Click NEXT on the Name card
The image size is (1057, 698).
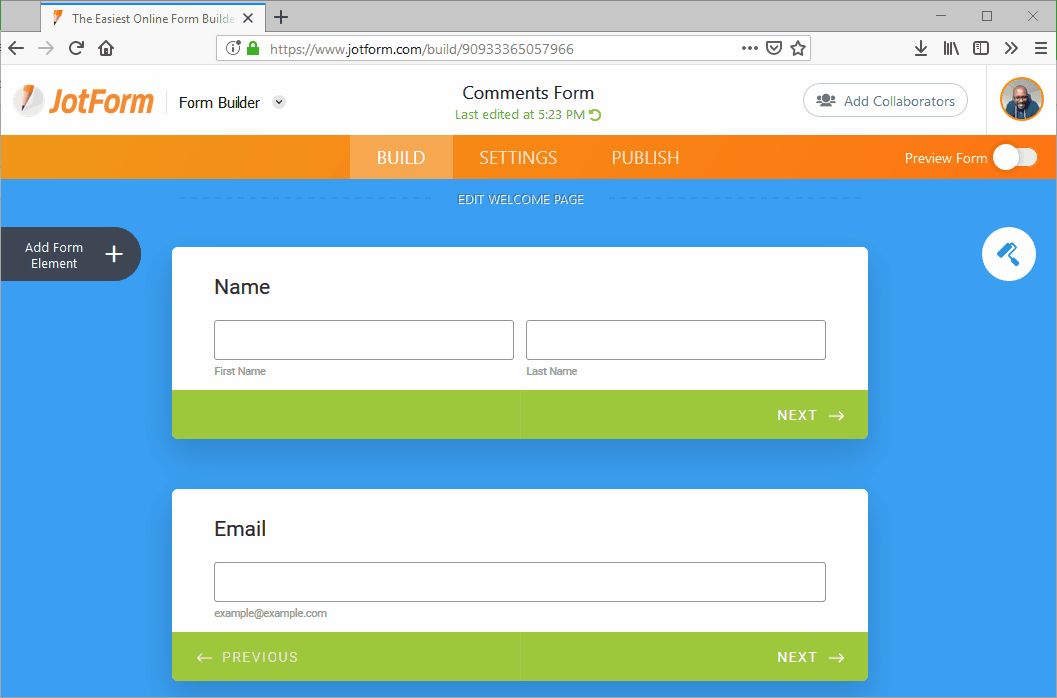[x=810, y=415]
